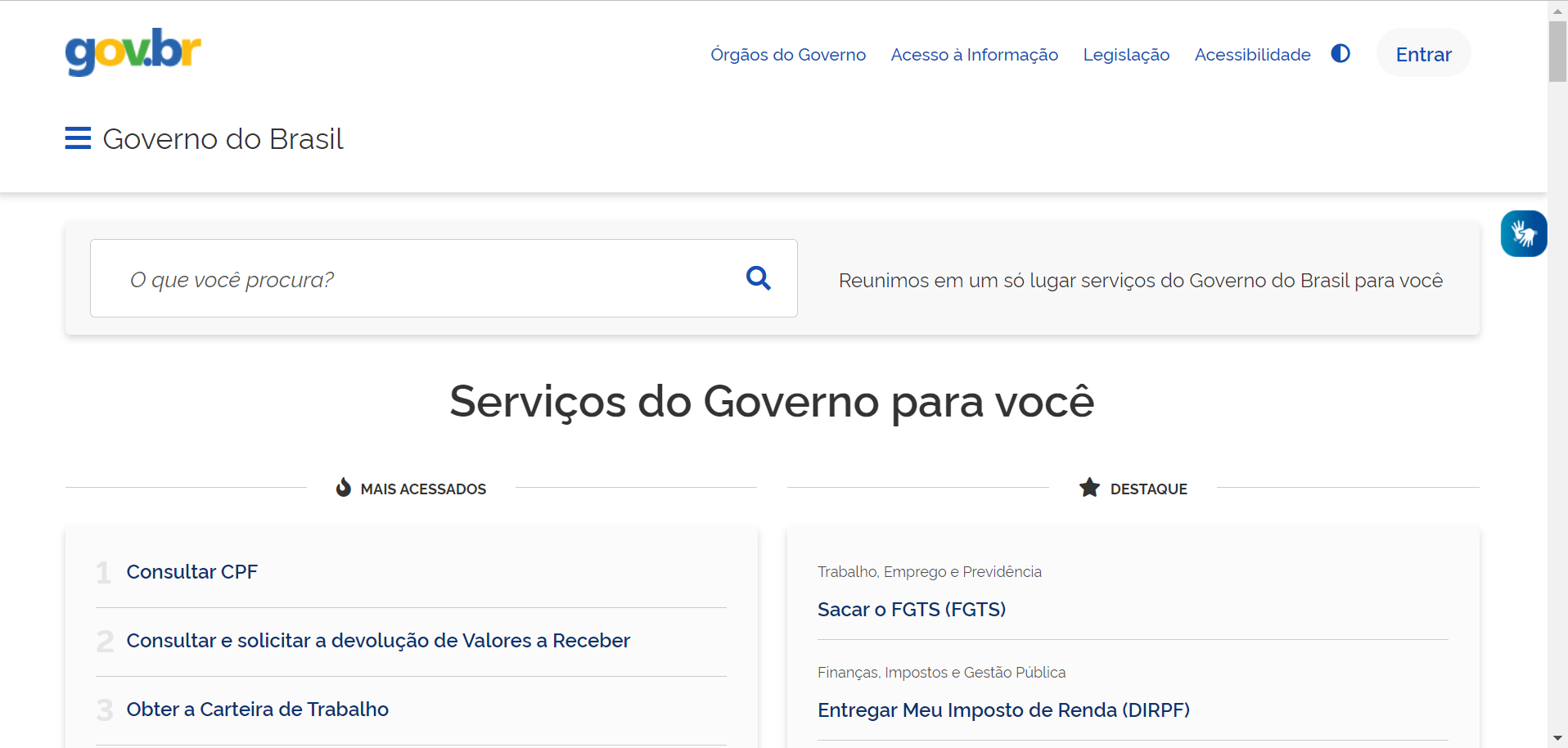Go to the Legislação link
The image size is (1568, 748).
tap(1126, 55)
